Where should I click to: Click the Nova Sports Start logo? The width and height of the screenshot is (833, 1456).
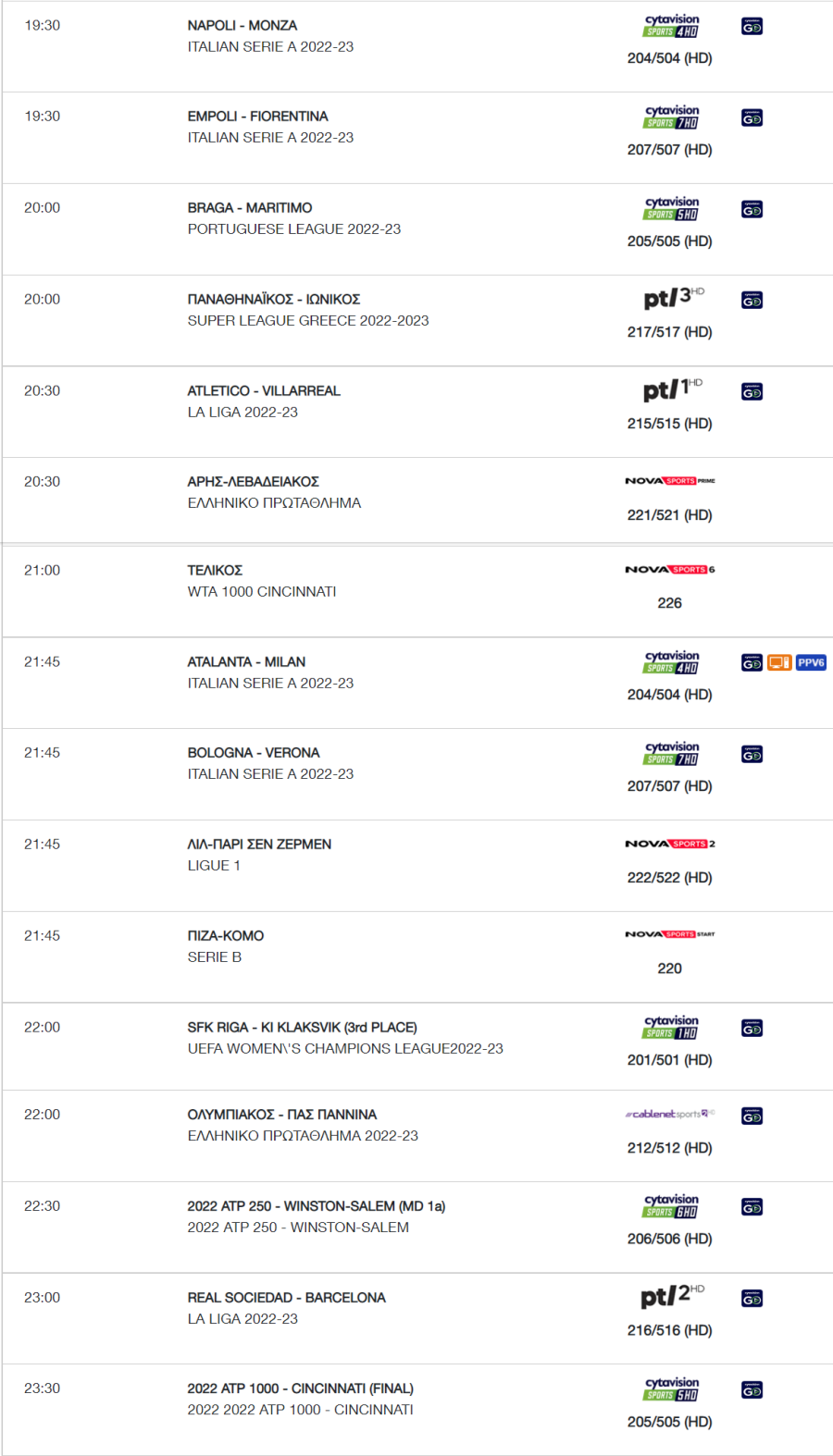(x=670, y=934)
